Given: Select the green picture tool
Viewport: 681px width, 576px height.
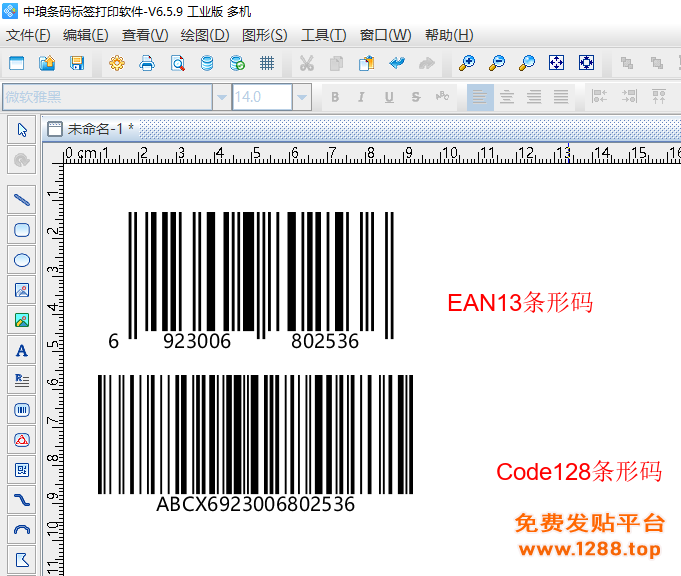Looking at the screenshot, I should point(22,320).
